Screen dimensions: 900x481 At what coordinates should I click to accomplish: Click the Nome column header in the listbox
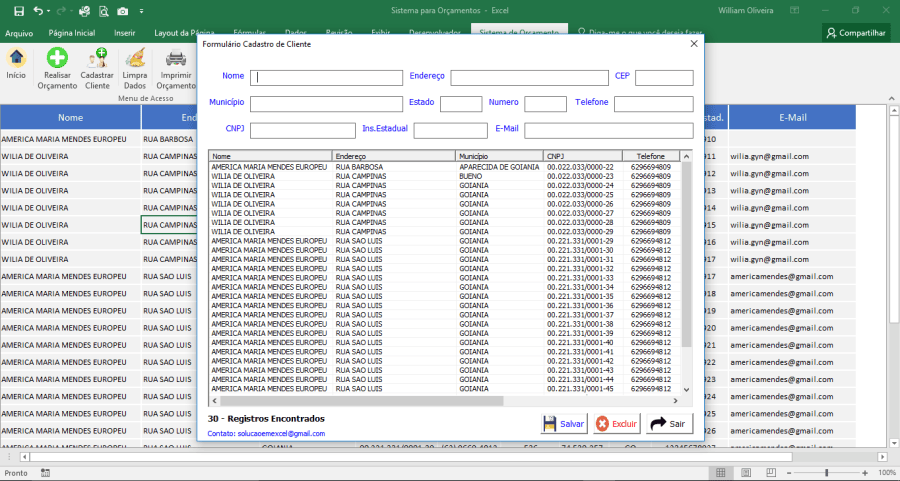point(271,156)
